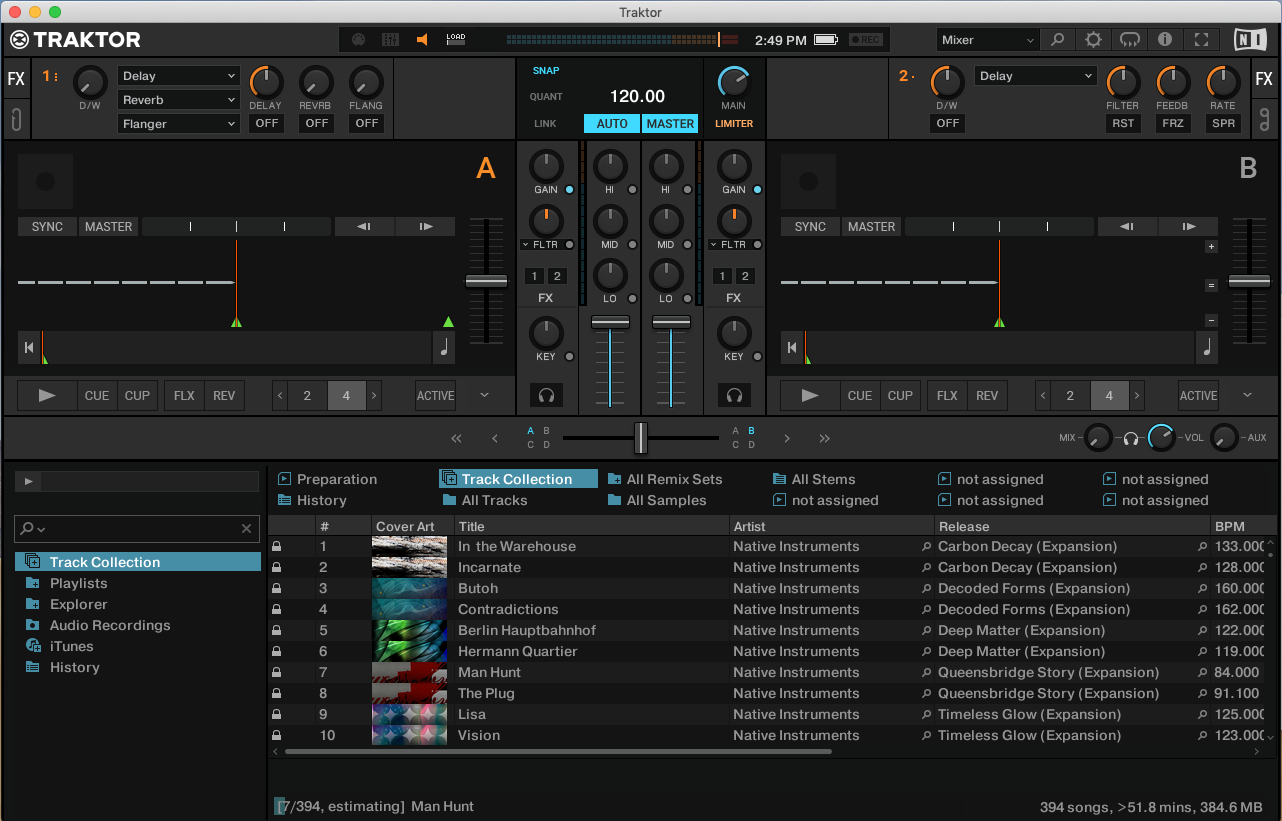
Task: Open FX unit 2 Delay dropdown
Action: pyautogui.click(x=1035, y=76)
